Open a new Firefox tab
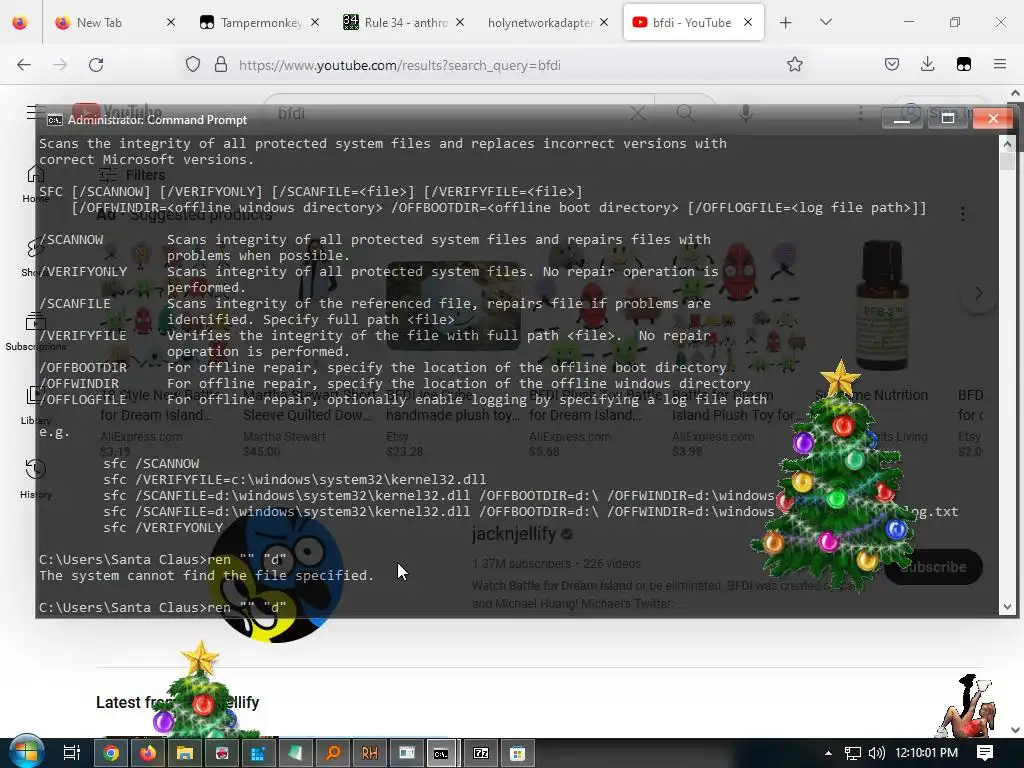The image size is (1024, 768). [786, 23]
